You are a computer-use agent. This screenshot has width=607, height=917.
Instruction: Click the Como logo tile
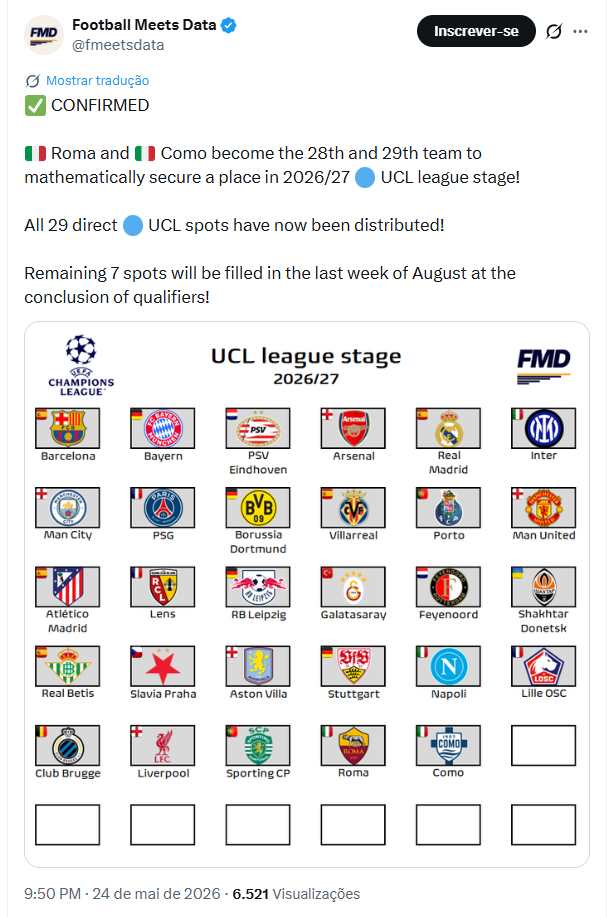(x=448, y=746)
